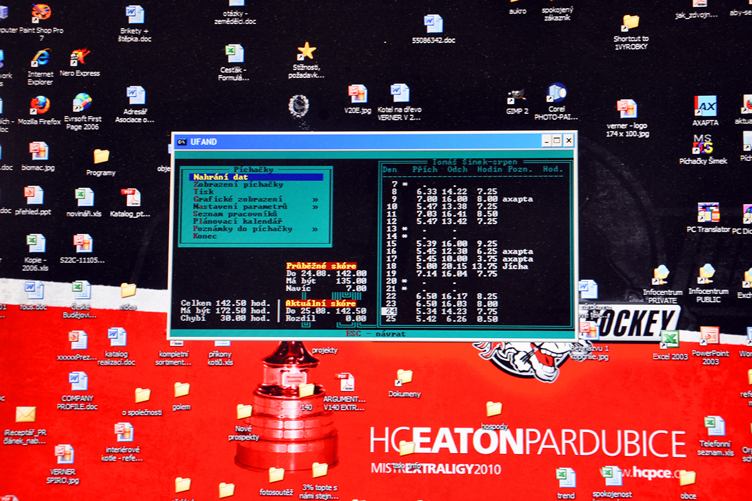
Task: Start the AXAPTA desktop shortcut
Action: 705,106
